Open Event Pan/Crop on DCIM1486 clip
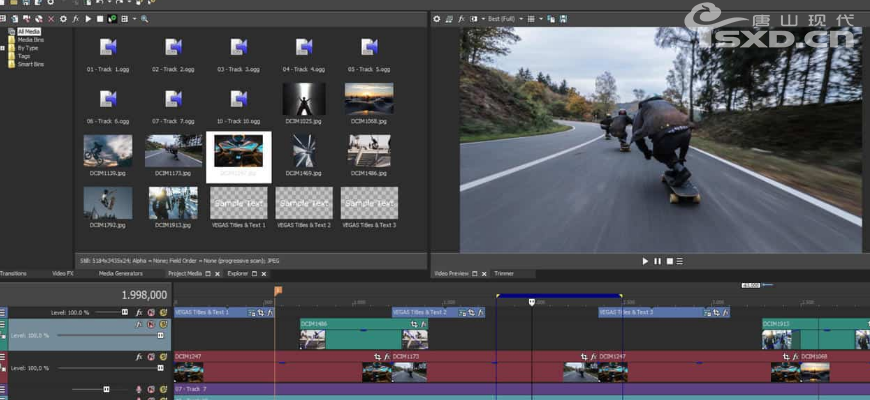870x400 pixels. click(x=413, y=323)
